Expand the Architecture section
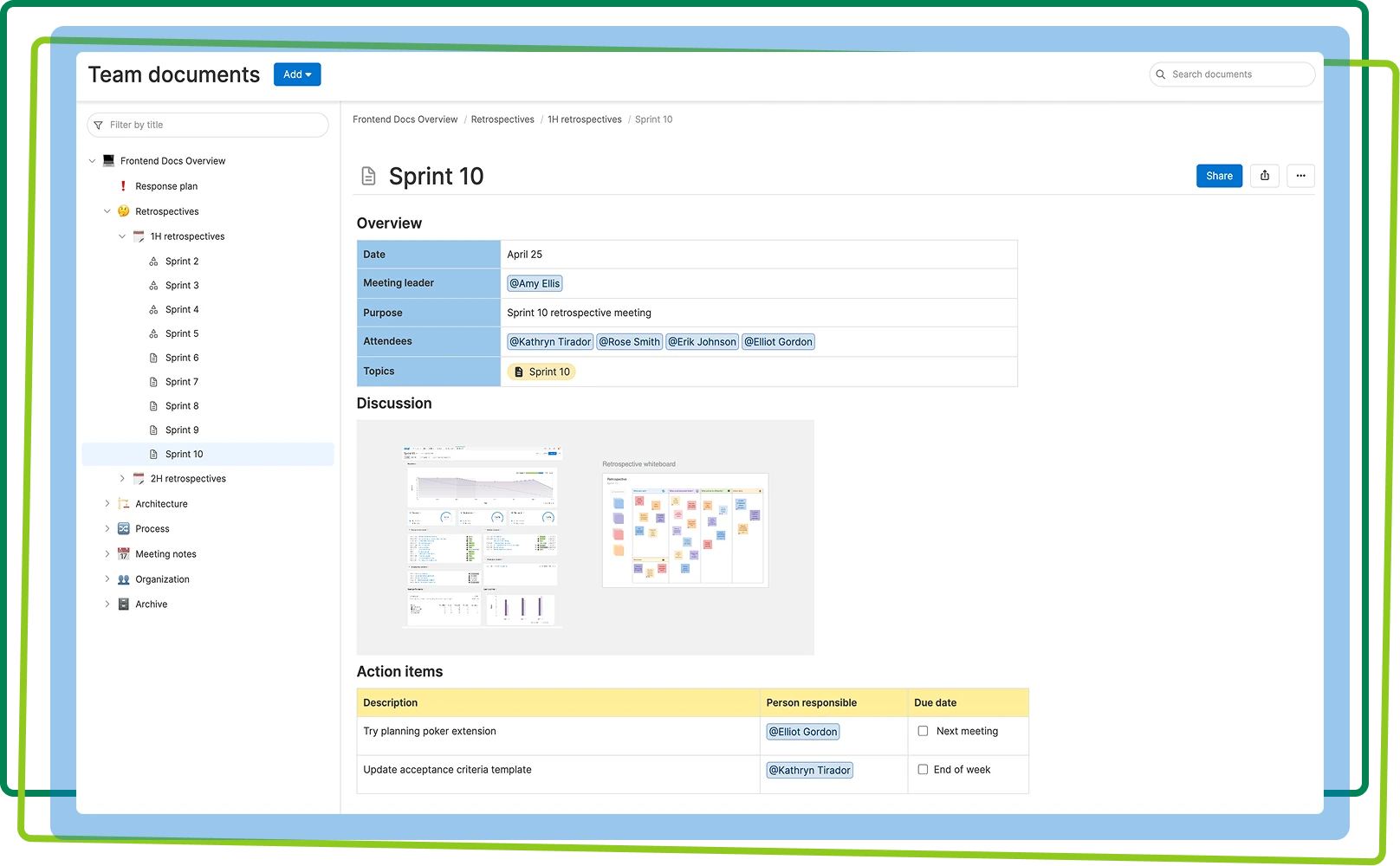 pos(107,503)
